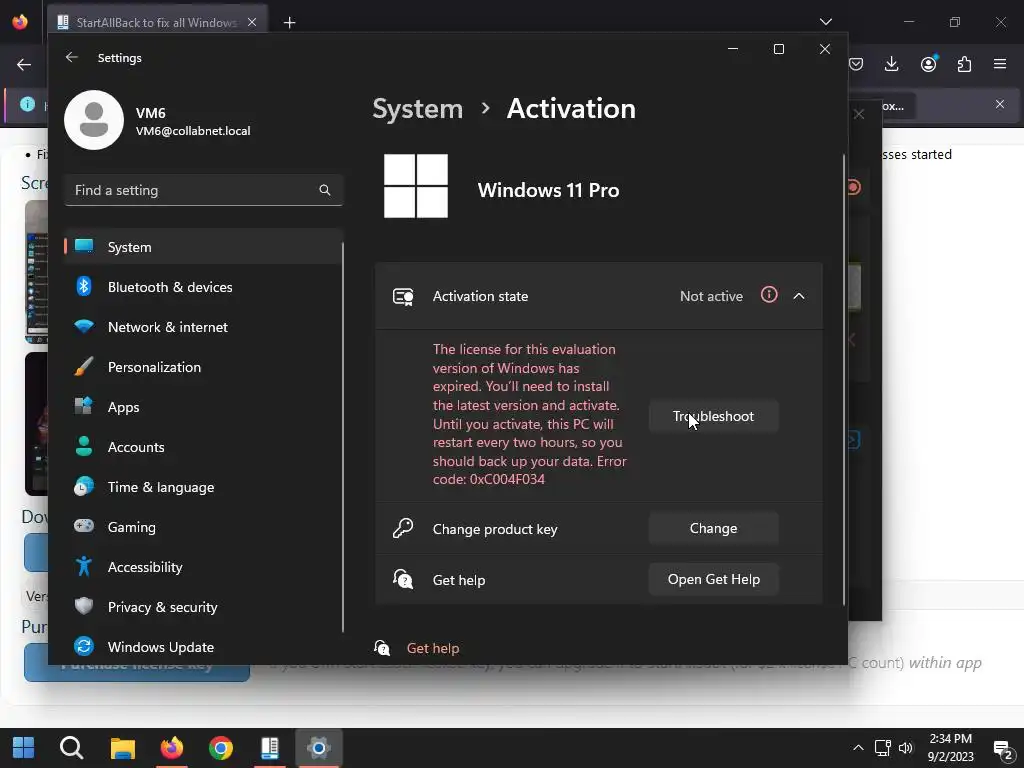Switch to Firefox in taskbar
The height and width of the screenshot is (768, 1024).
tap(172, 747)
